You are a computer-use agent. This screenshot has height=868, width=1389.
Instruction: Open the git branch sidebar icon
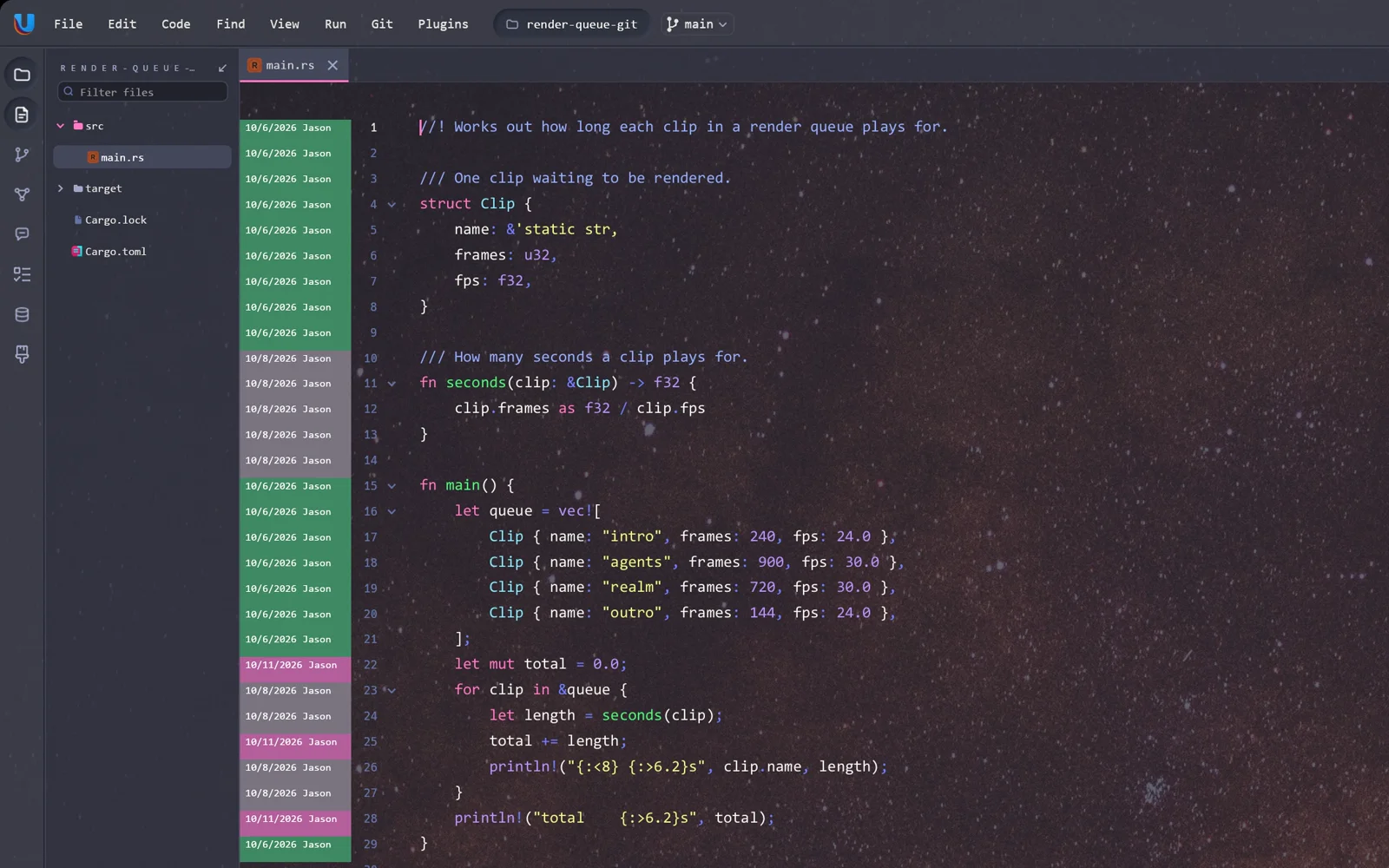point(23,155)
